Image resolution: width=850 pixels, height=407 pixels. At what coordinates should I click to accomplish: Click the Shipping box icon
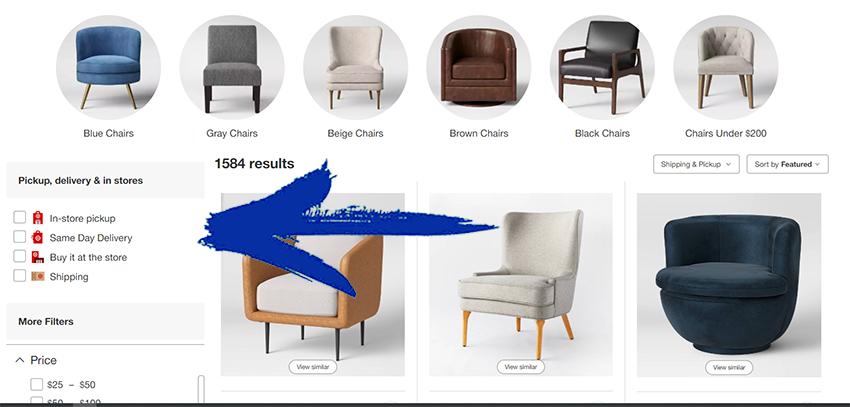point(37,276)
